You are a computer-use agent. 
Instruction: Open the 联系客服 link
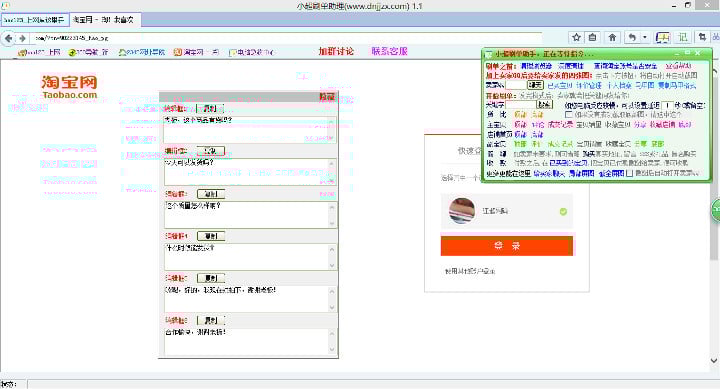[x=389, y=51]
